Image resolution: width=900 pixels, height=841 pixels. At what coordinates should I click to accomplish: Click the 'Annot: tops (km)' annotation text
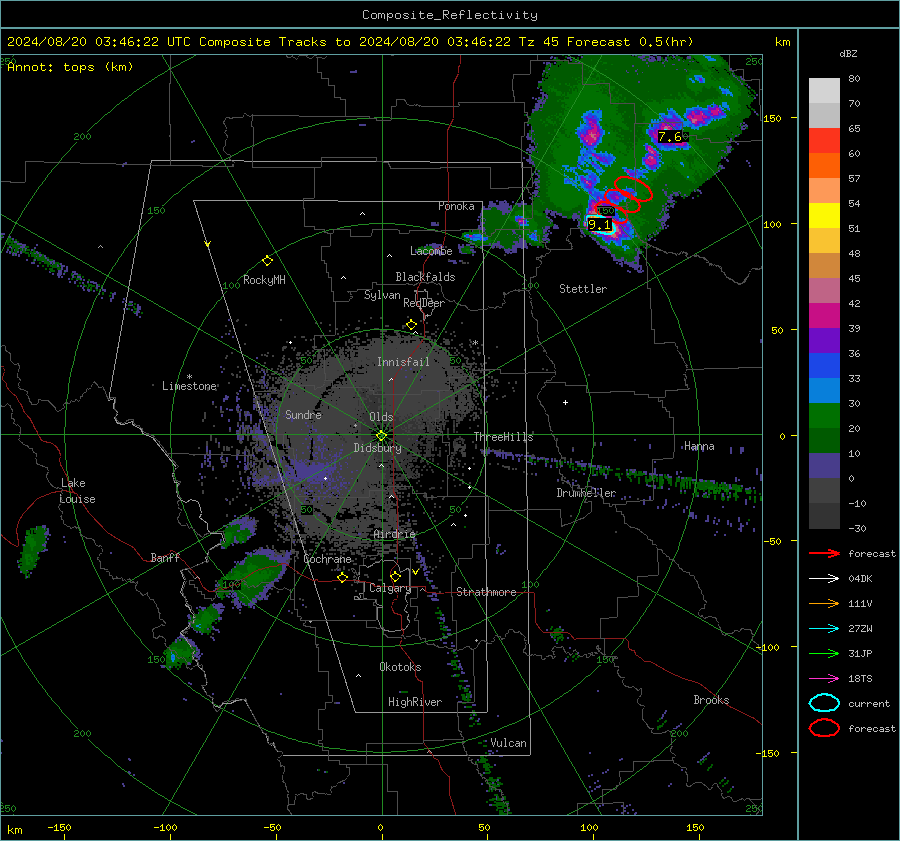click(x=70, y=67)
